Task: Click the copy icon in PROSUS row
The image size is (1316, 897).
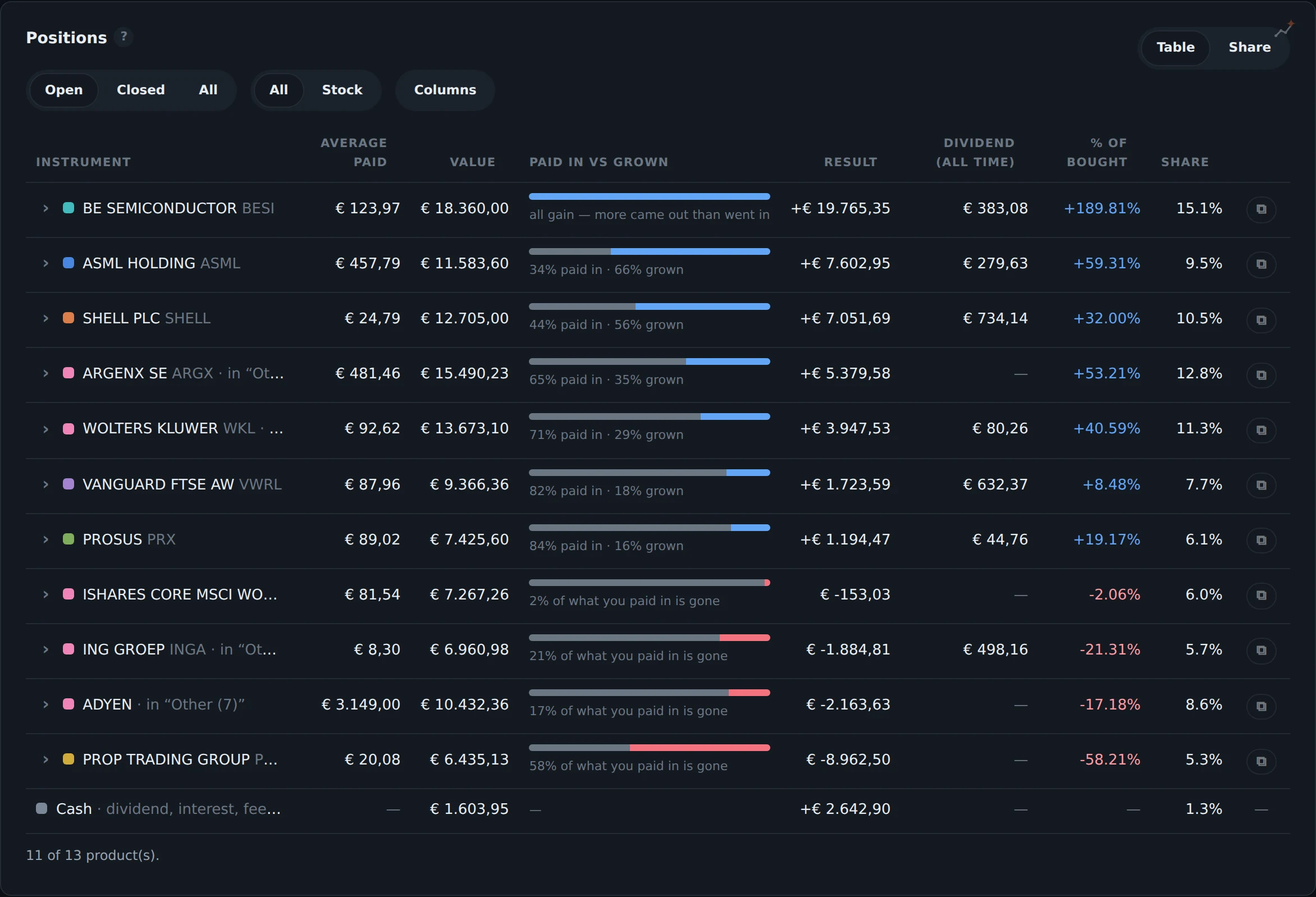Action: click(x=1261, y=539)
